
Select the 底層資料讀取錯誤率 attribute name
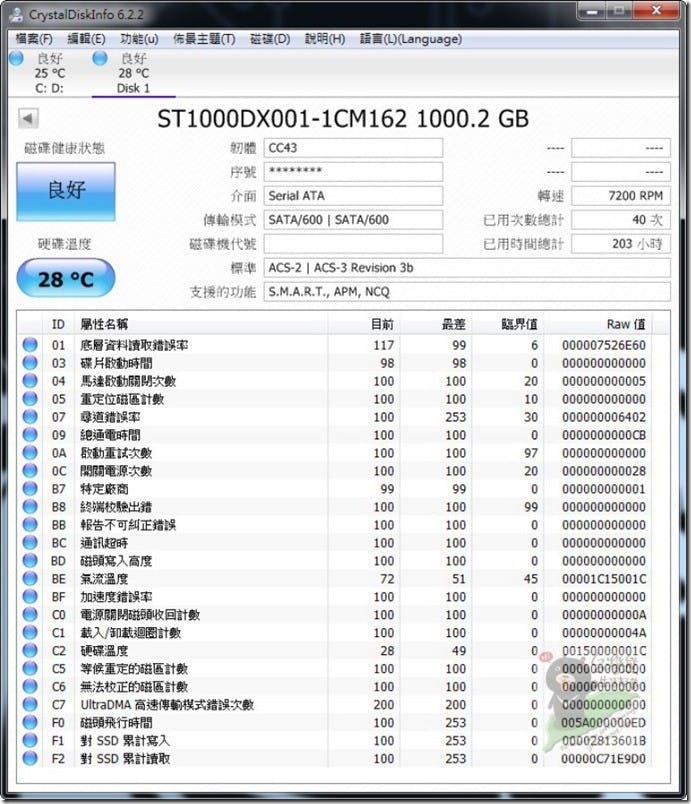point(134,345)
